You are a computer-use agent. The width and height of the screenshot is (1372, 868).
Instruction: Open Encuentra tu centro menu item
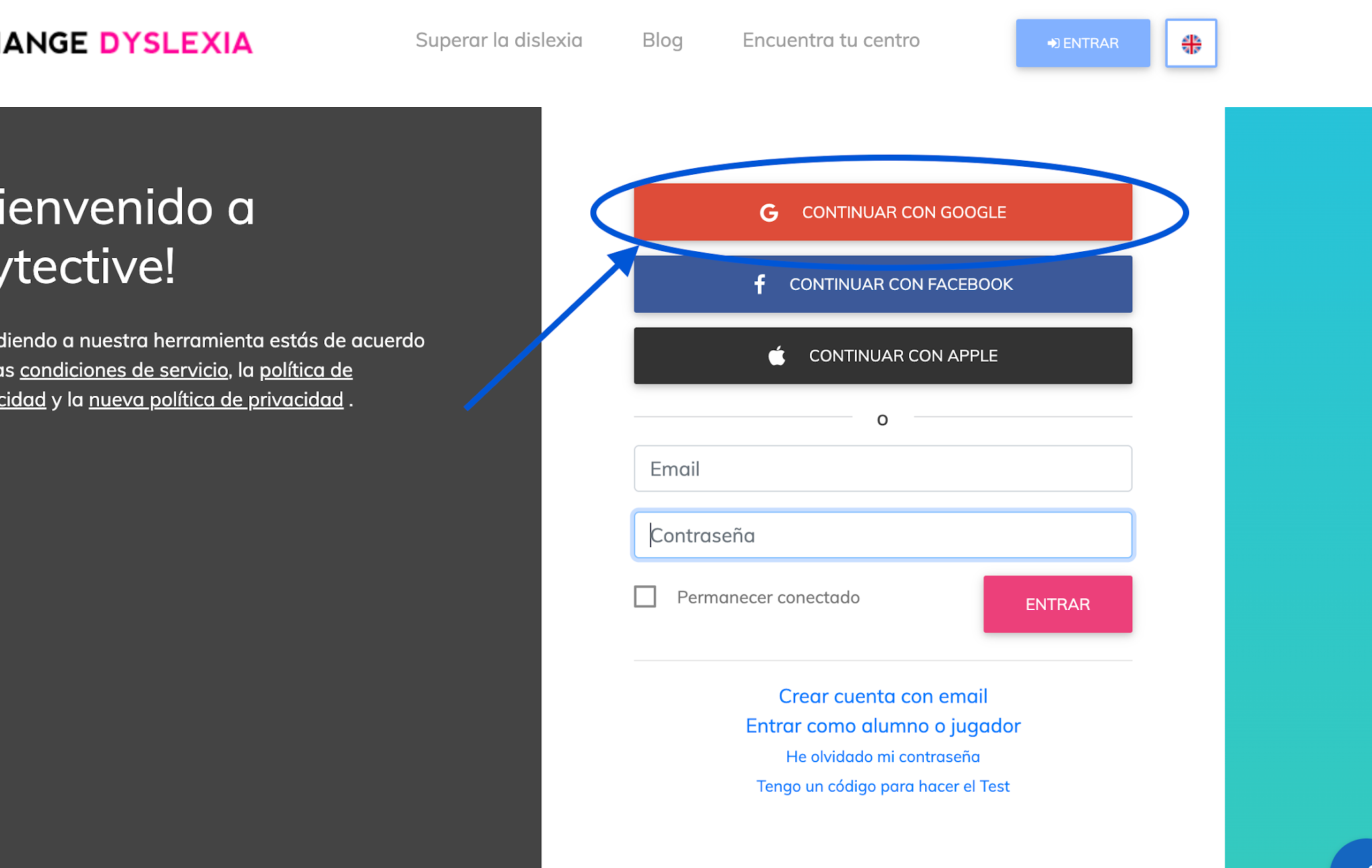tap(831, 40)
